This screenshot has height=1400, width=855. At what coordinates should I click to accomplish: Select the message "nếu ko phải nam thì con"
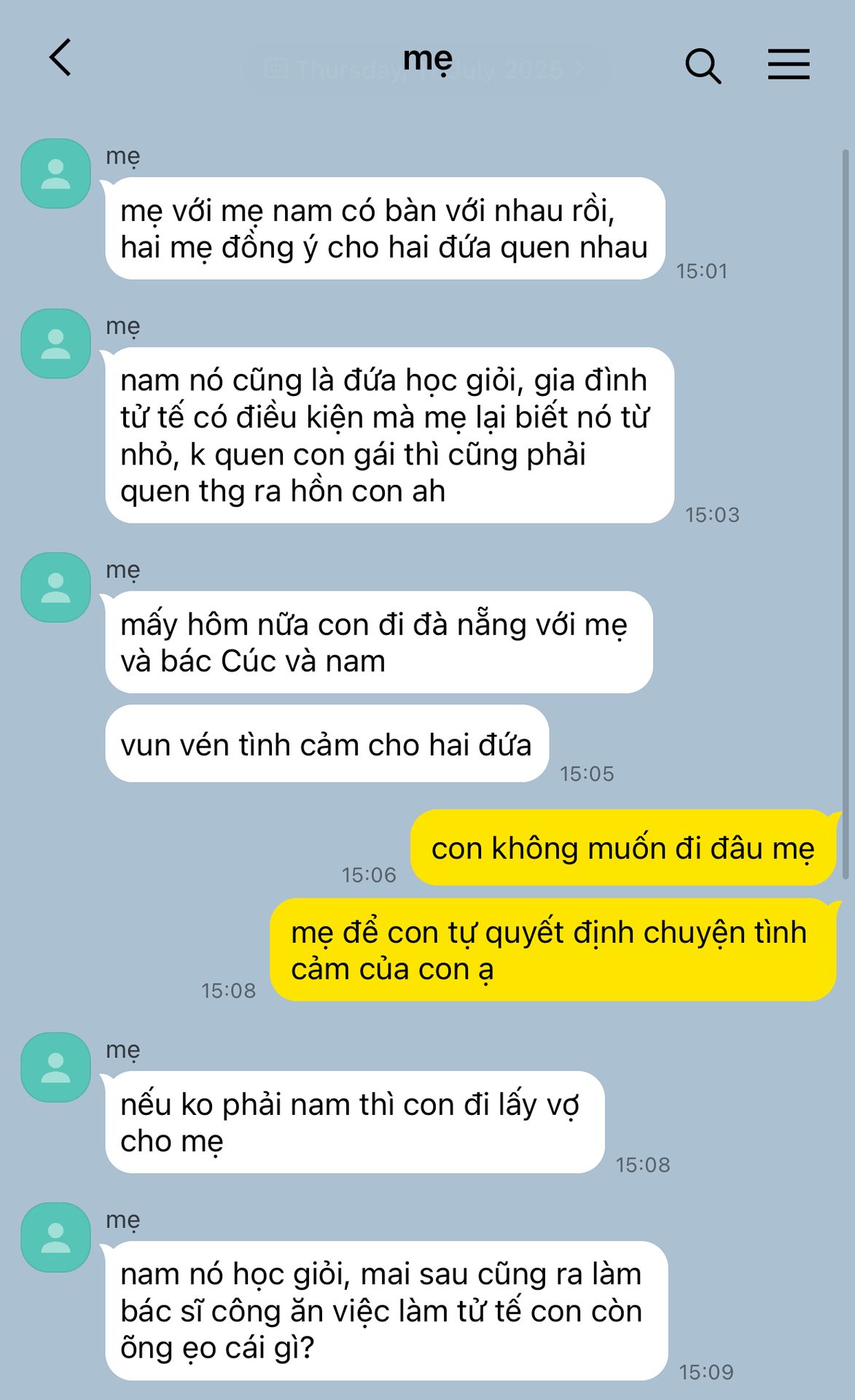[x=355, y=1122]
